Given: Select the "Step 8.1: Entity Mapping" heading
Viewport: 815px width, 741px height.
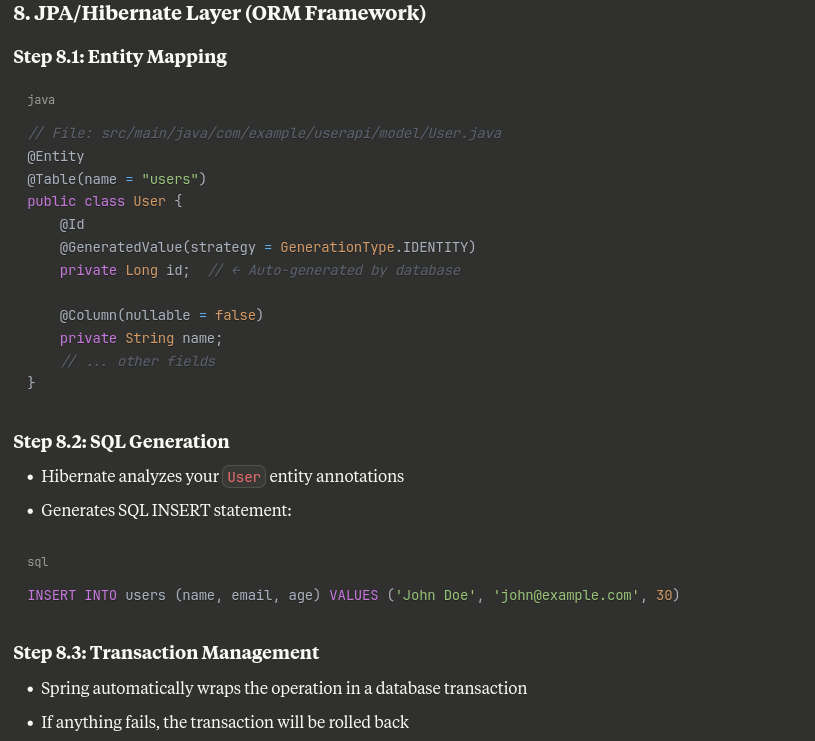Looking at the screenshot, I should click(x=120, y=57).
